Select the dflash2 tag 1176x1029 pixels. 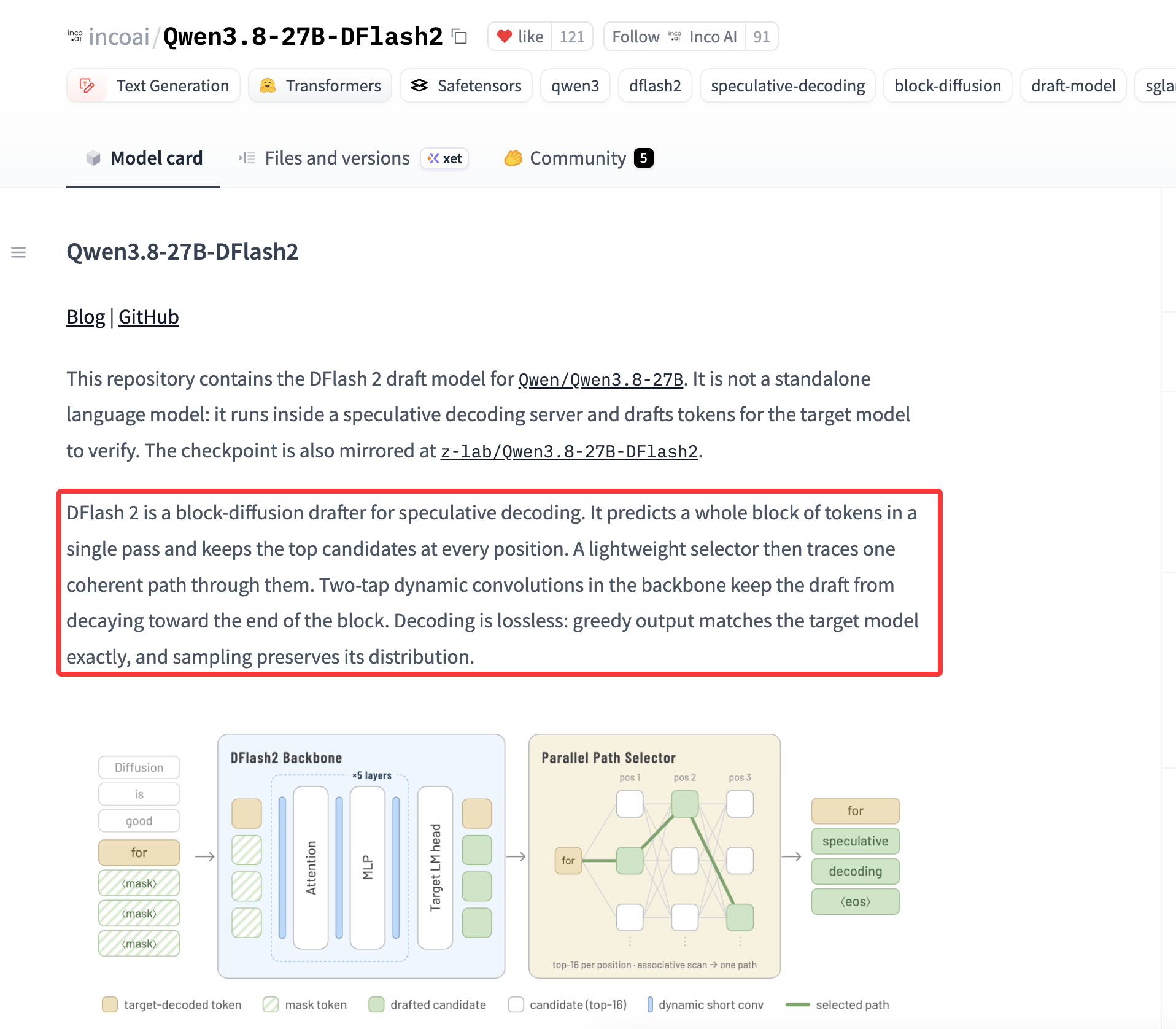pyautogui.click(x=655, y=86)
